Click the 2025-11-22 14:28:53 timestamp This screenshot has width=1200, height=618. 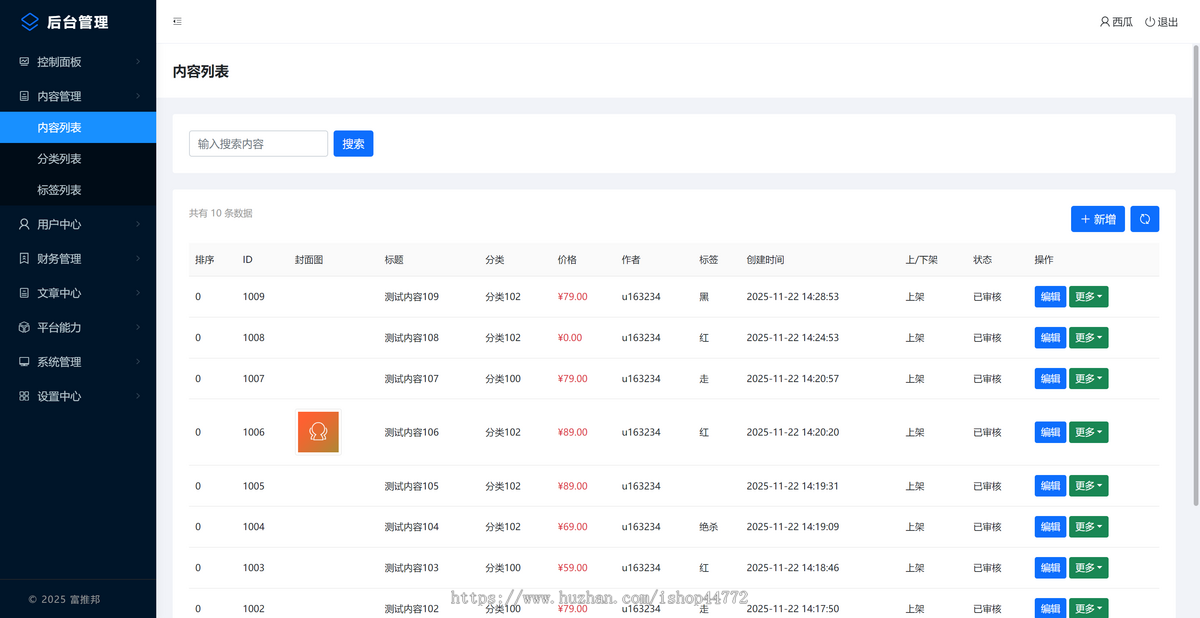point(793,297)
